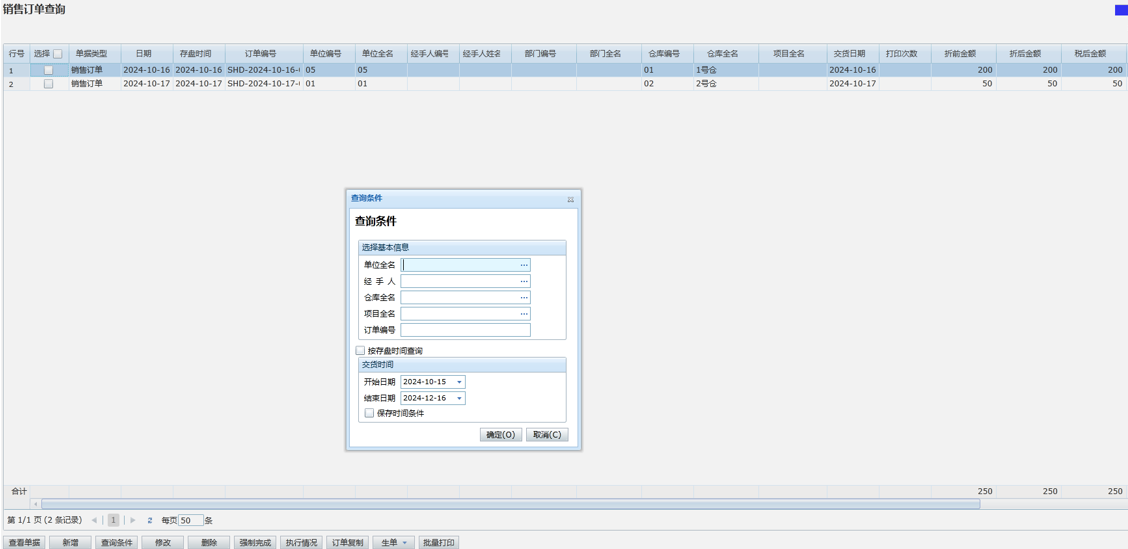Close the 查询条件 dialog with X
Image resolution: width=1128 pixels, height=549 pixels.
click(x=570, y=199)
